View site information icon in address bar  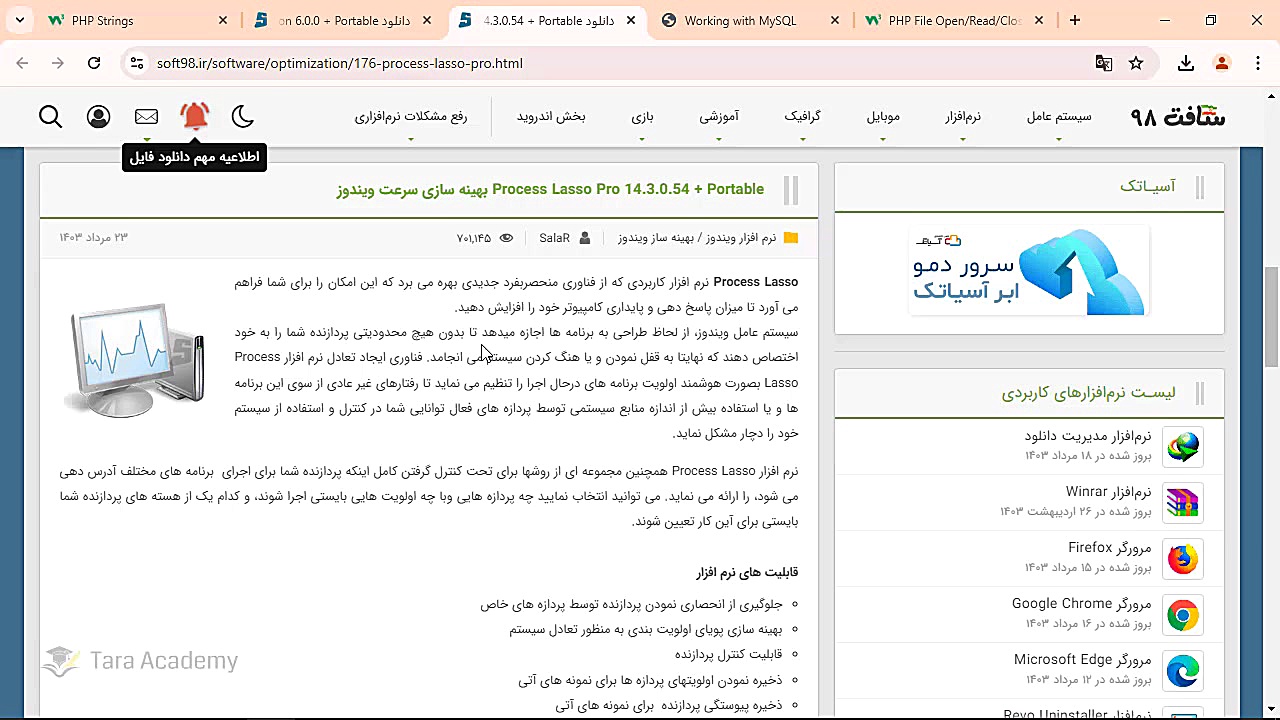(x=137, y=63)
